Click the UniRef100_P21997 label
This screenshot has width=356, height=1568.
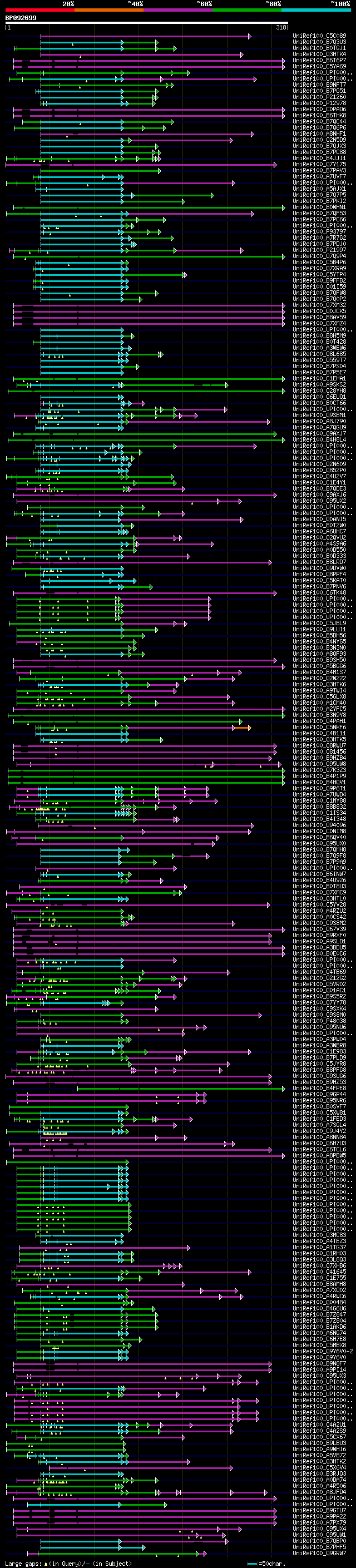click(x=319, y=250)
